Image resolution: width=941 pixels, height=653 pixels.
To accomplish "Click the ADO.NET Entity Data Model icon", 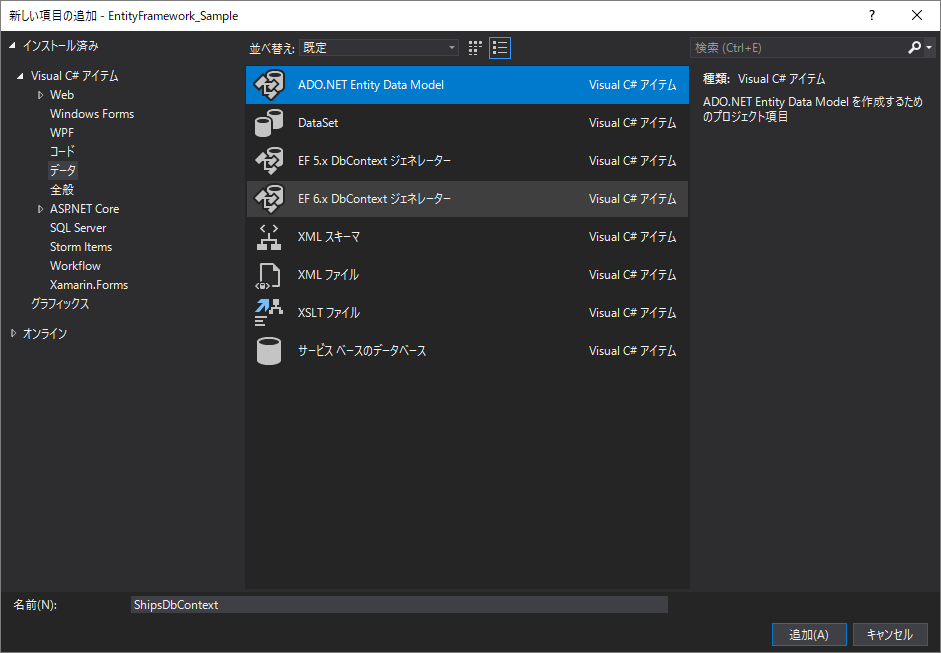I will (x=269, y=85).
